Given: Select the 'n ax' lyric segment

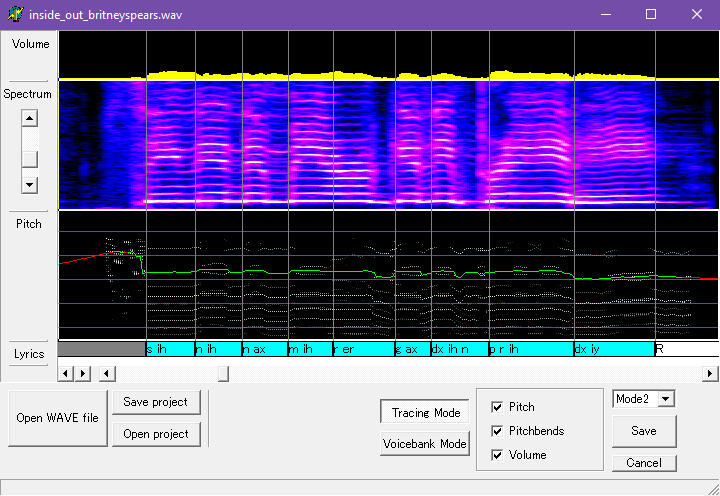Looking at the screenshot, I should pyautogui.click(x=264, y=350).
